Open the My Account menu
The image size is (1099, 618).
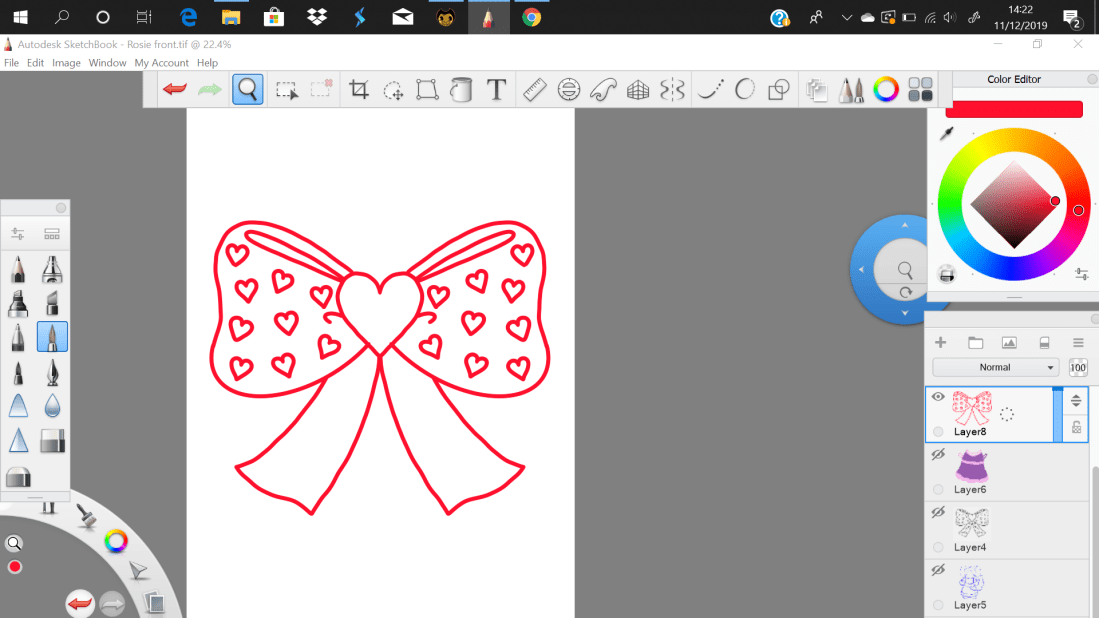click(x=162, y=63)
